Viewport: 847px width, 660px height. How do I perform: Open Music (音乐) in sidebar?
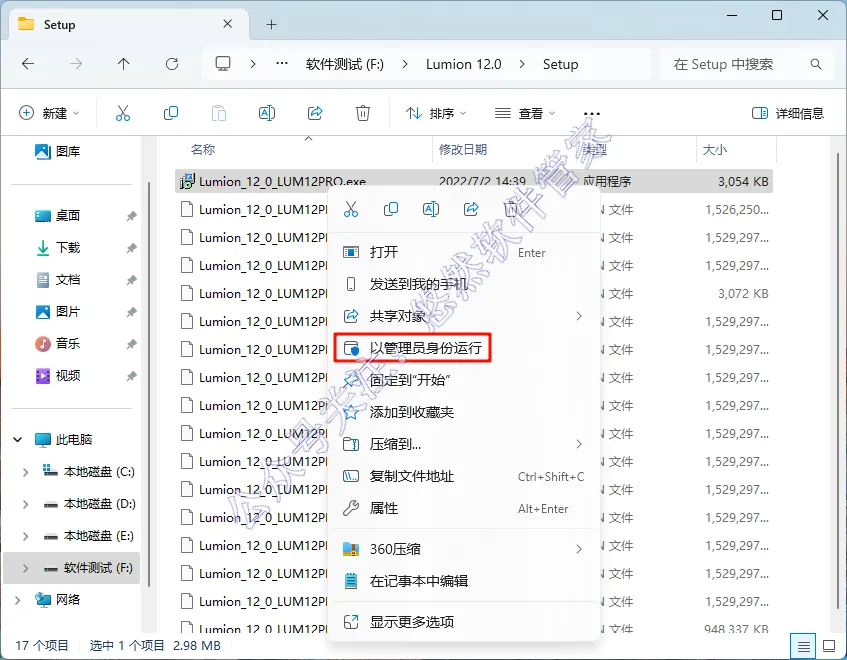point(57,344)
